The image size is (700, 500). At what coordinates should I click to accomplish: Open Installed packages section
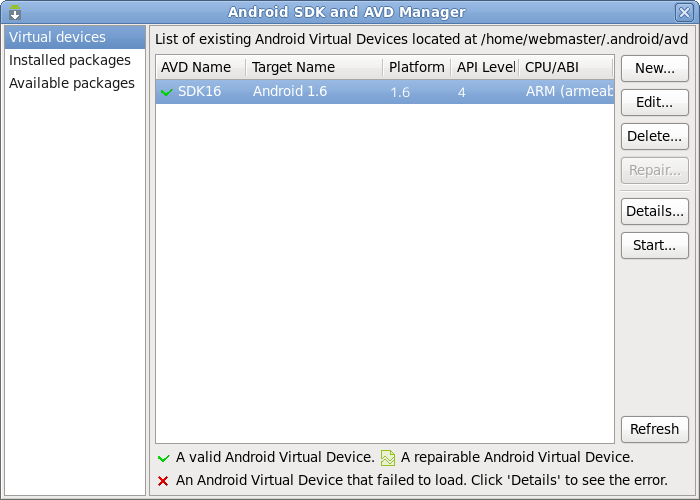pos(75,60)
